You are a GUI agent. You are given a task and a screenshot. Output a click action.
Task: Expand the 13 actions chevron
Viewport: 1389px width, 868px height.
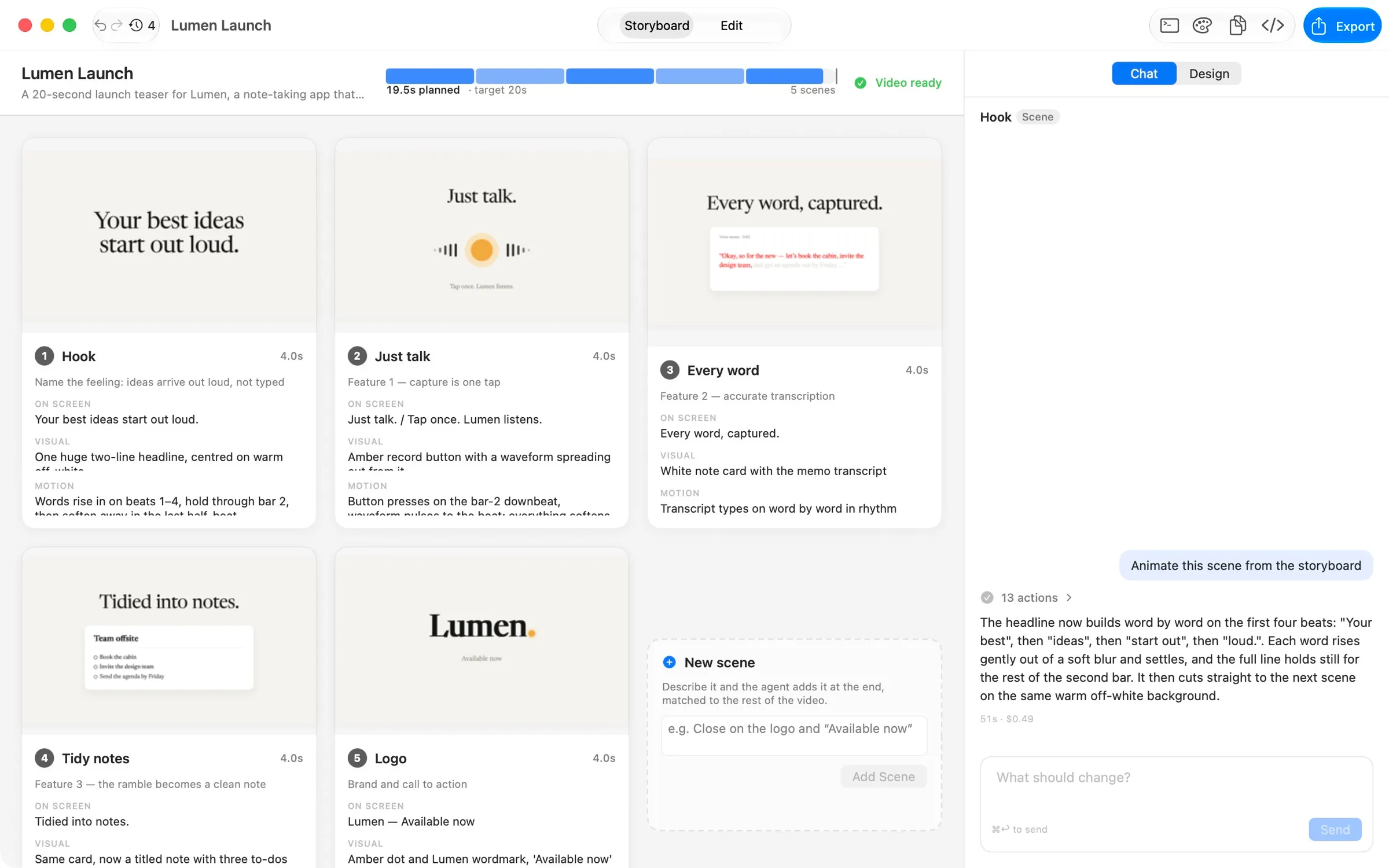pyautogui.click(x=1069, y=597)
